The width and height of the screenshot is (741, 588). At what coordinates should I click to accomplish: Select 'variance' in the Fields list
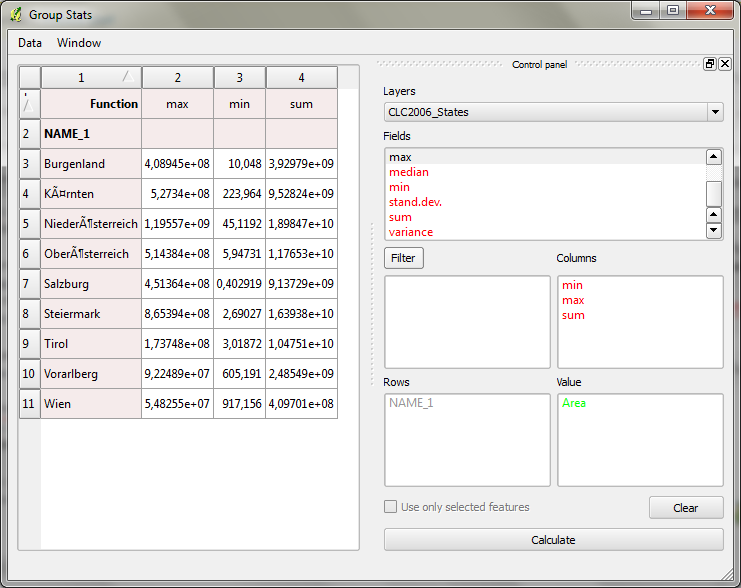[411, 232]
